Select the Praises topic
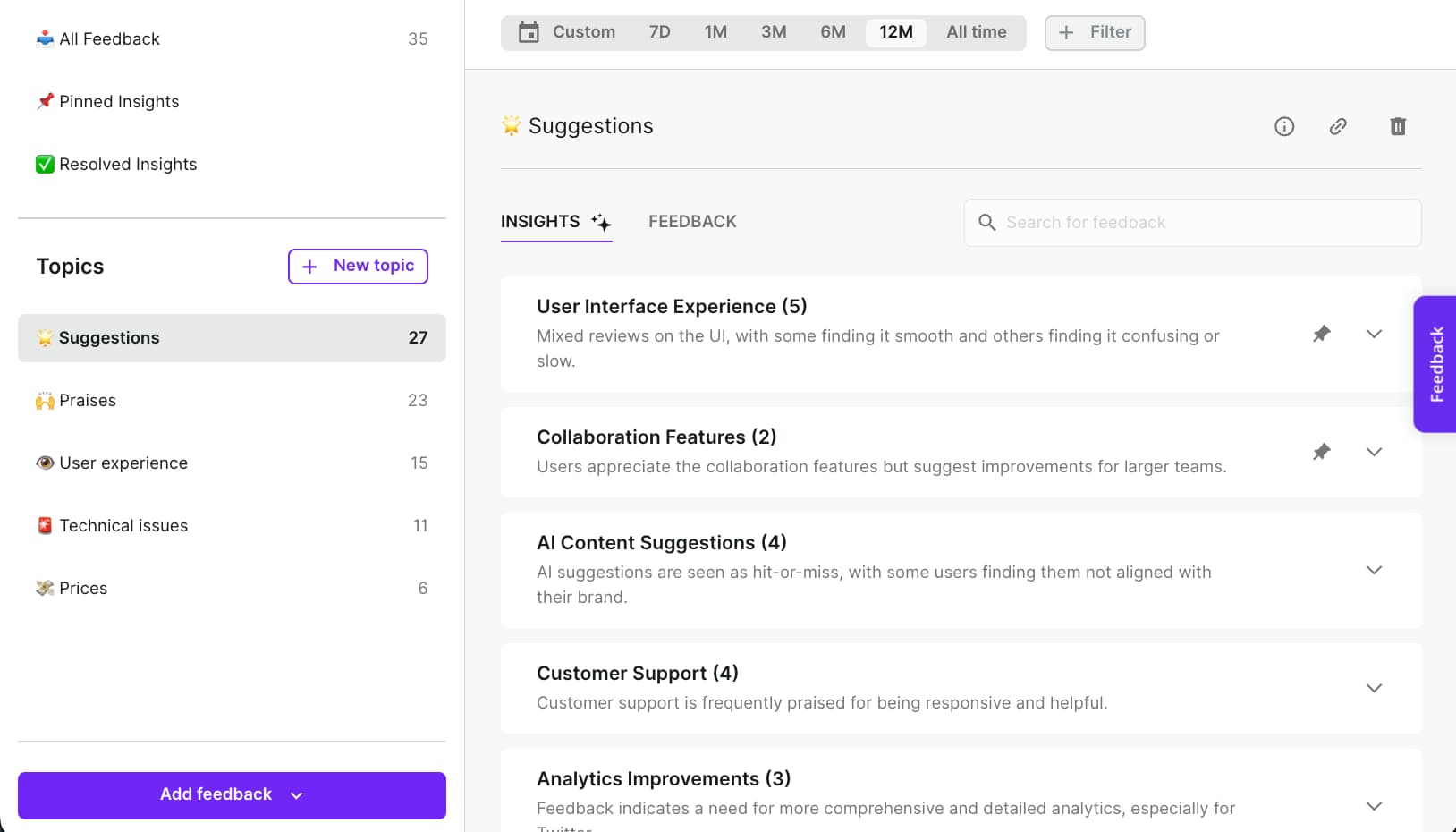This screenshot has height=832, width=1456. coord(232,401)
